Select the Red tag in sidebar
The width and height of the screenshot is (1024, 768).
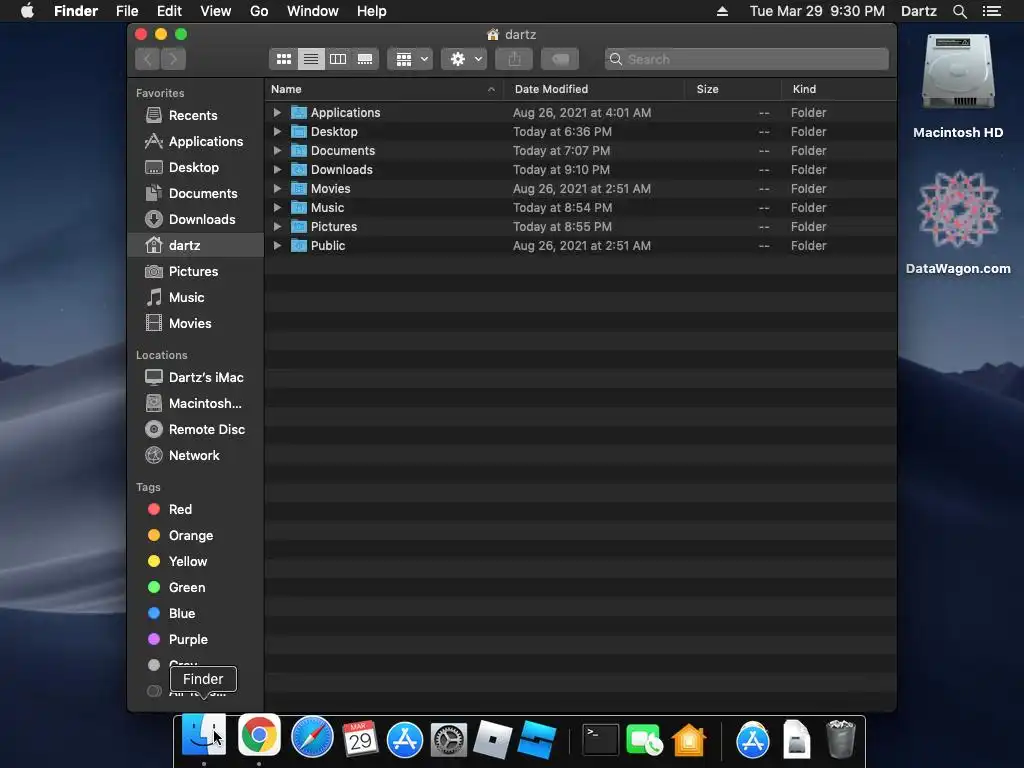(x=195, y=509)
